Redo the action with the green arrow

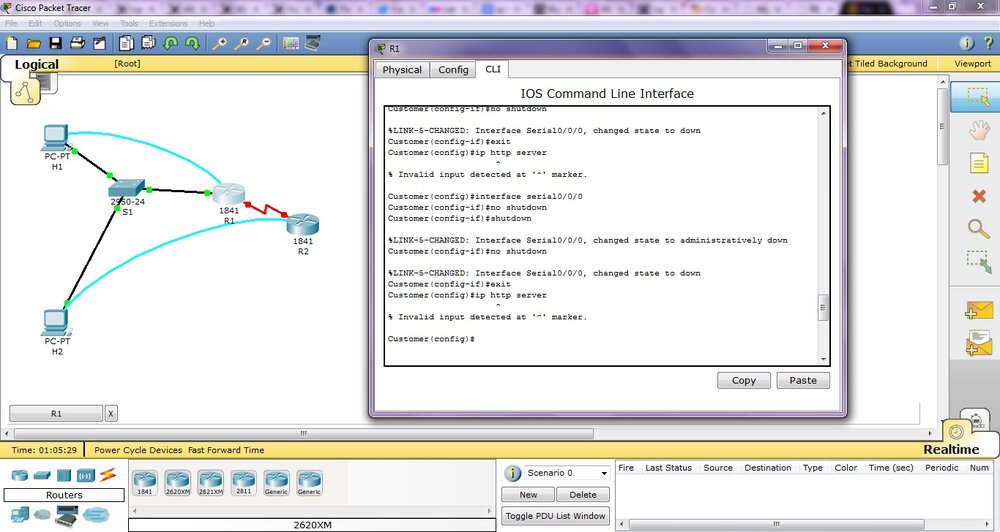tap(192, 43)
